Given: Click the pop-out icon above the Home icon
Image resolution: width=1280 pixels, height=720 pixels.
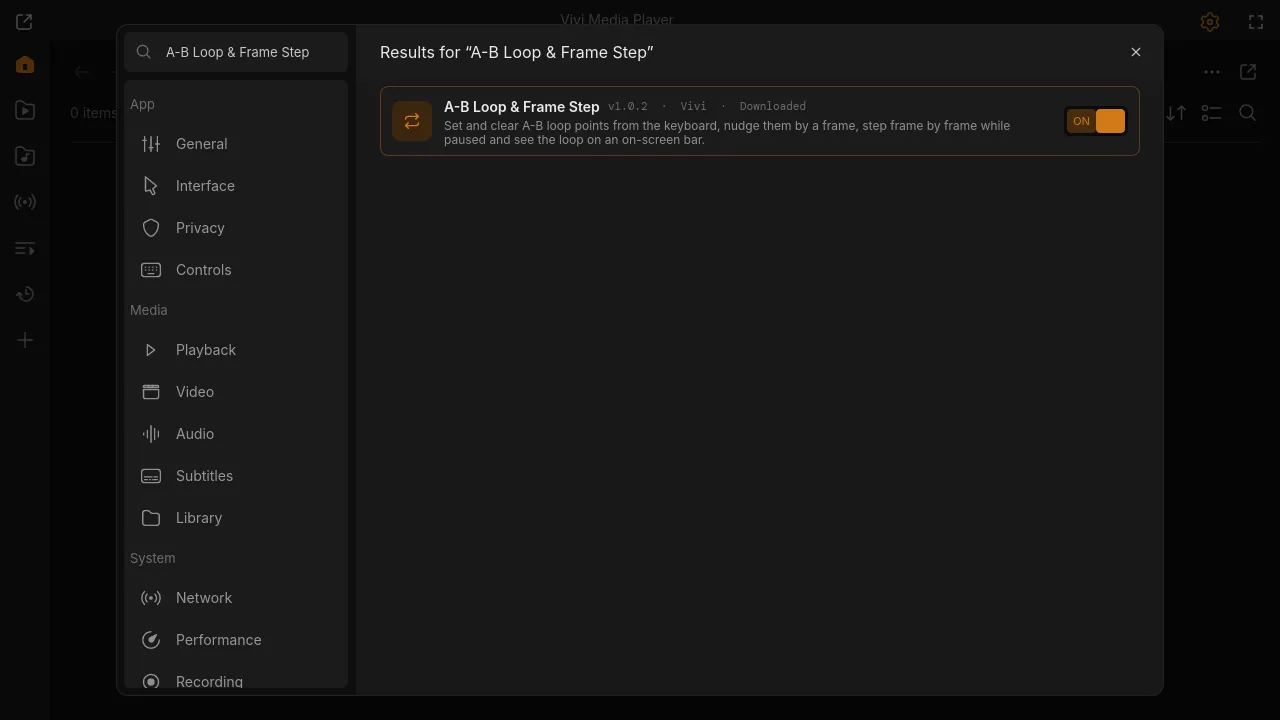Looking at the screenshot, I should 25,21.
